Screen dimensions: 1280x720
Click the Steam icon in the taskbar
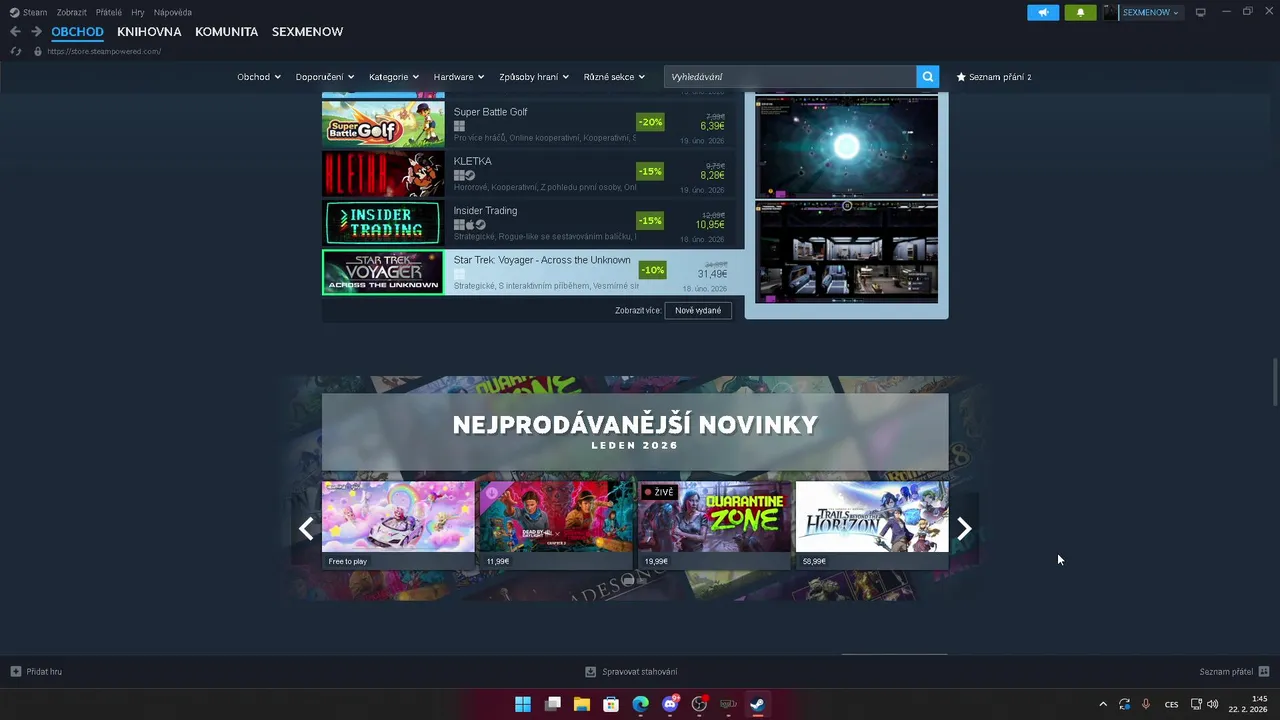click(758, 704)
